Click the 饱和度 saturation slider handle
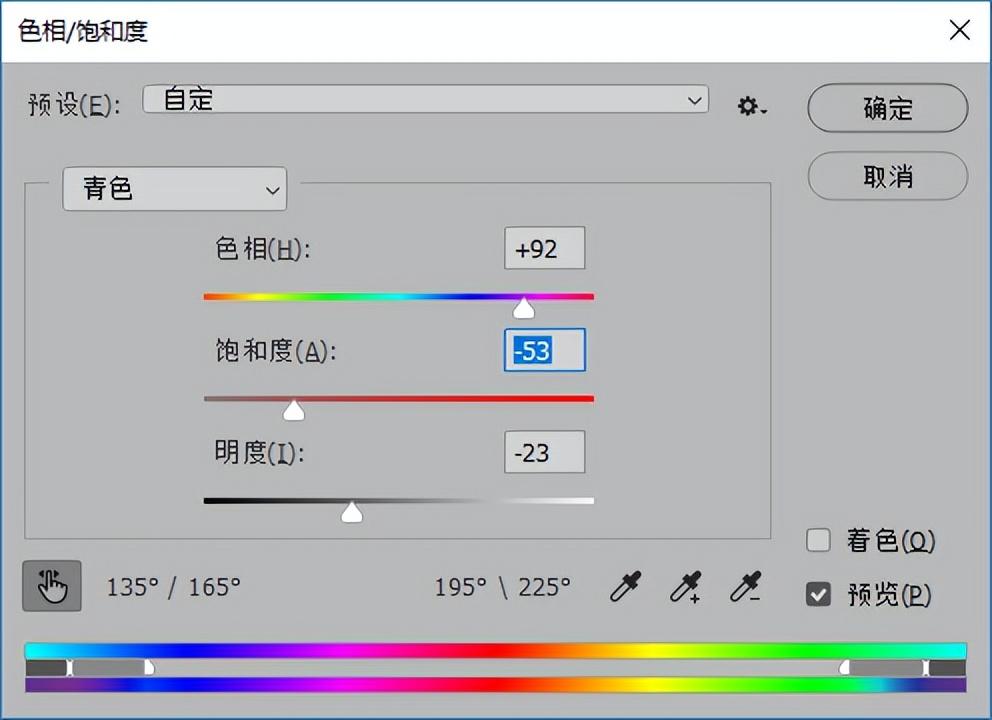This screenshot has width=992, height=720. 294,410
